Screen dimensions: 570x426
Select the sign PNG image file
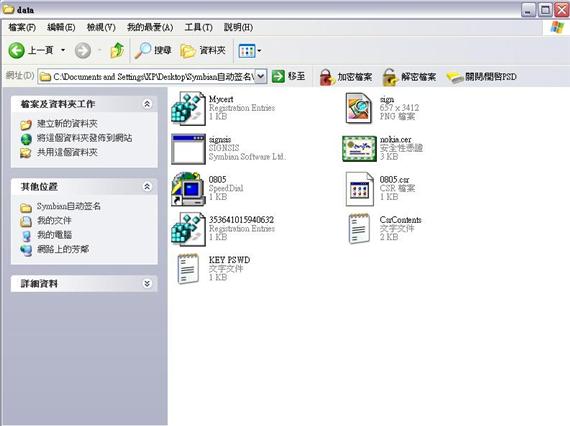tap(359, 108)
